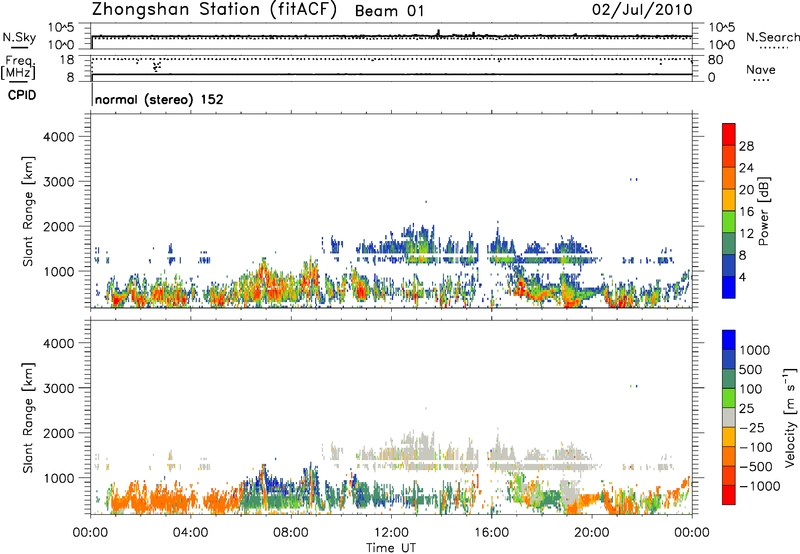Click the right-axis value 80

715,60
